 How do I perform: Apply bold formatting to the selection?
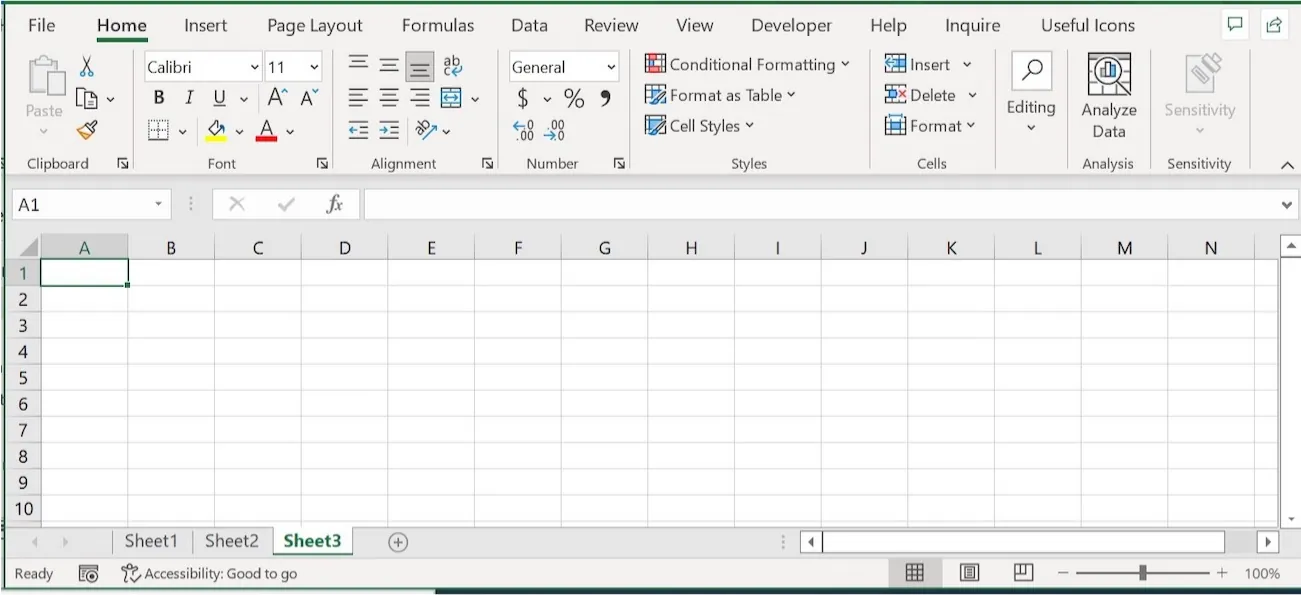pyautogui.click(x=158, y=97)
